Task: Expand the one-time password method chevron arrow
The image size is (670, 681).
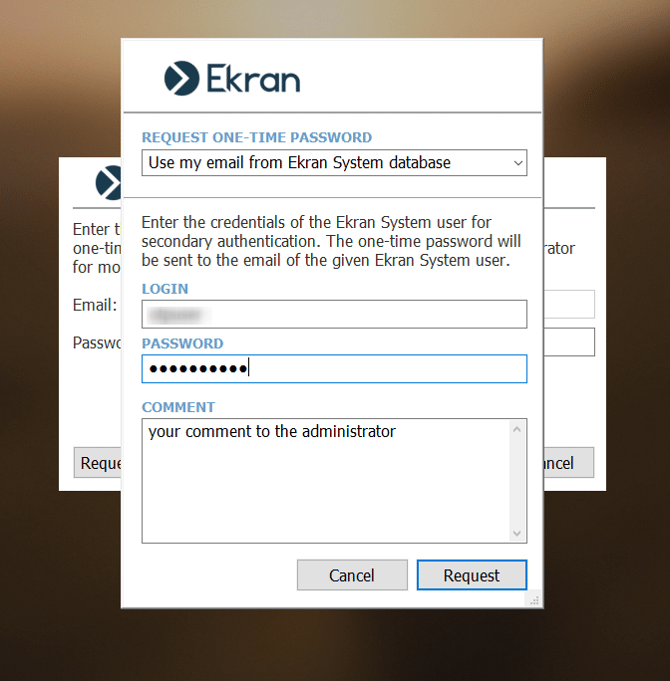Action: tap(518, 163)
